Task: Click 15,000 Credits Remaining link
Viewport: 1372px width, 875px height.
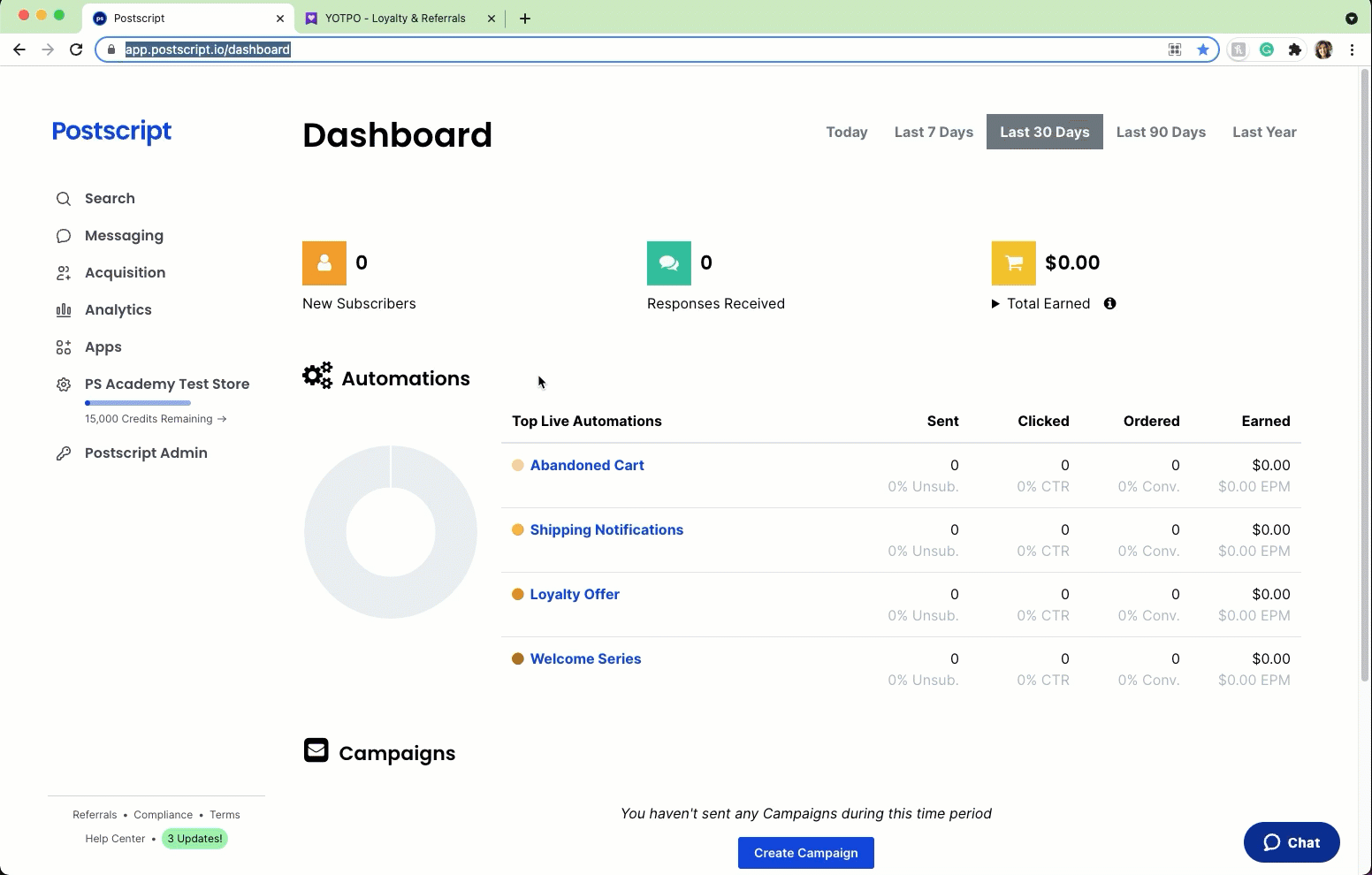Action: tap(156, 419)
